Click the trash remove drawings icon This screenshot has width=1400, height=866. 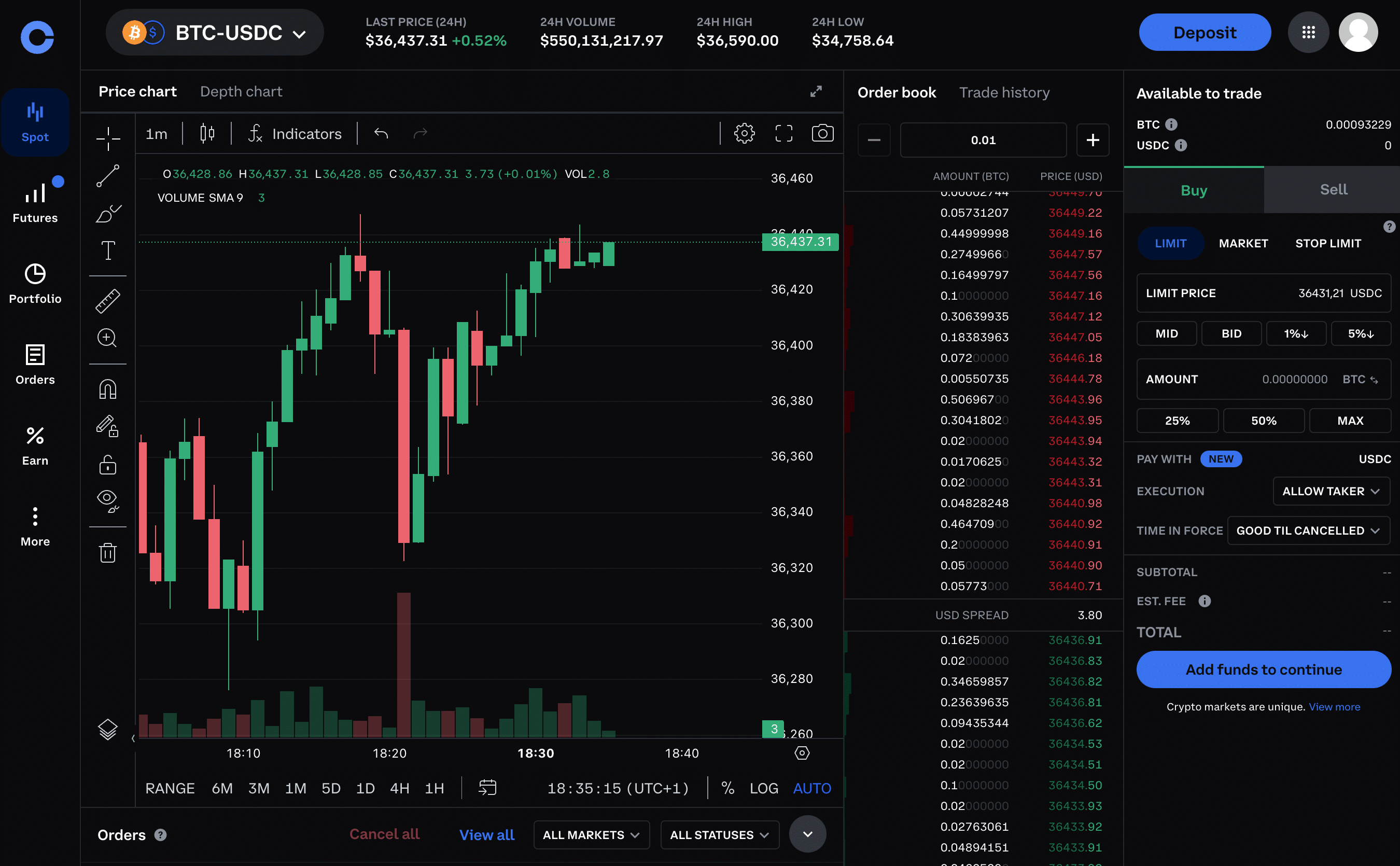click(108, 553)
